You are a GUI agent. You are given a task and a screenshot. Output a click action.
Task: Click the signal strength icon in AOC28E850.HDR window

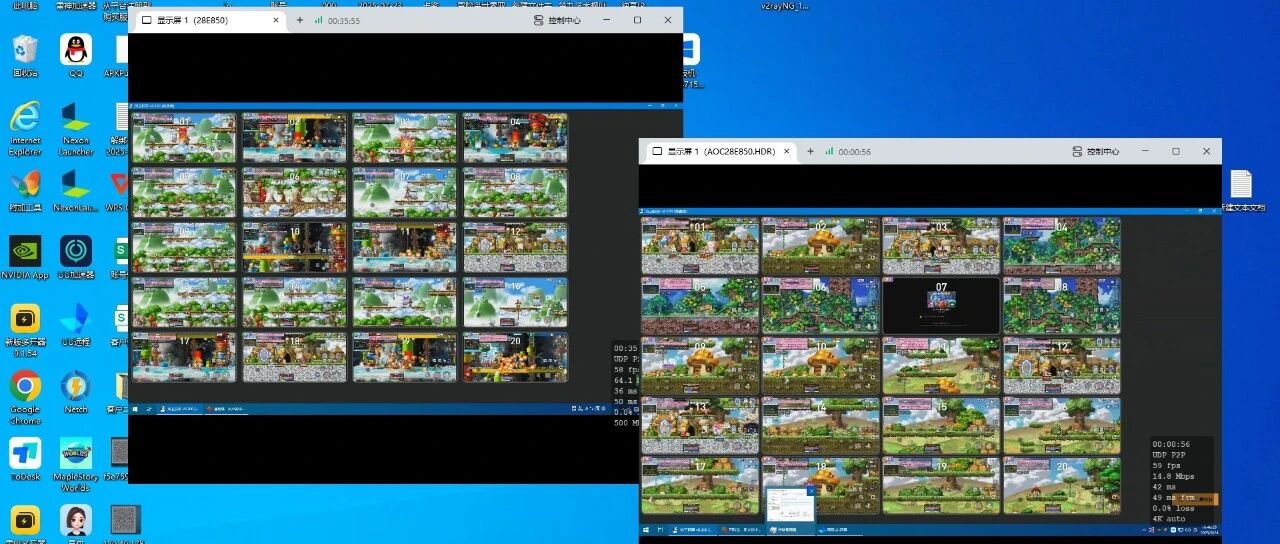[828, 151]
